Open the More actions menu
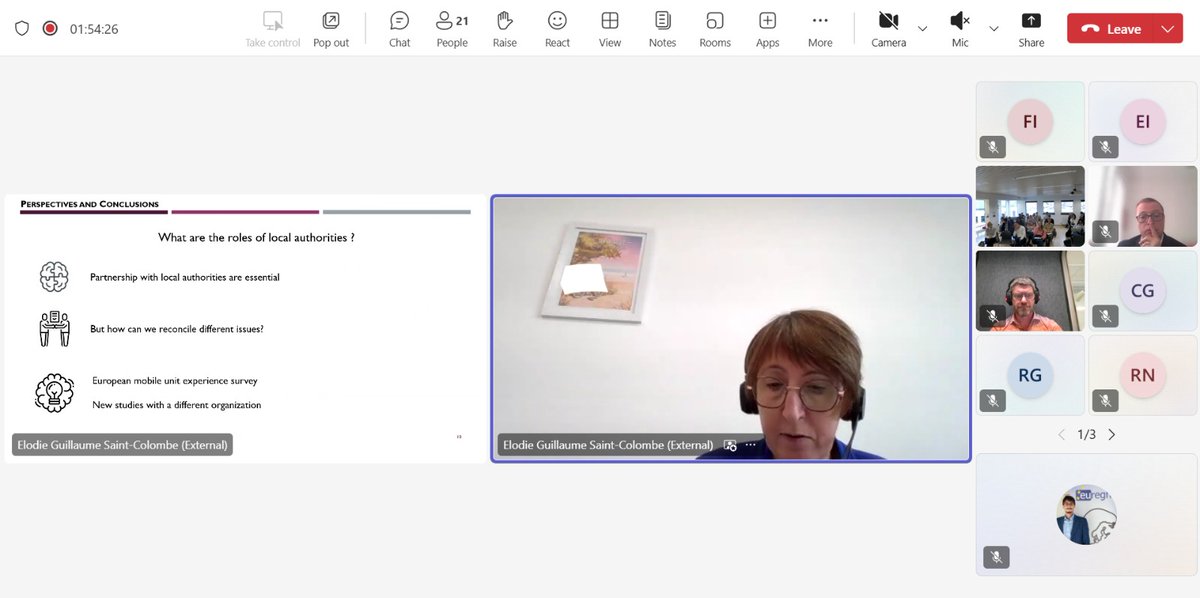Viewport: 1200px width, 598px height. pyautogui.click(x=820, y=27)
